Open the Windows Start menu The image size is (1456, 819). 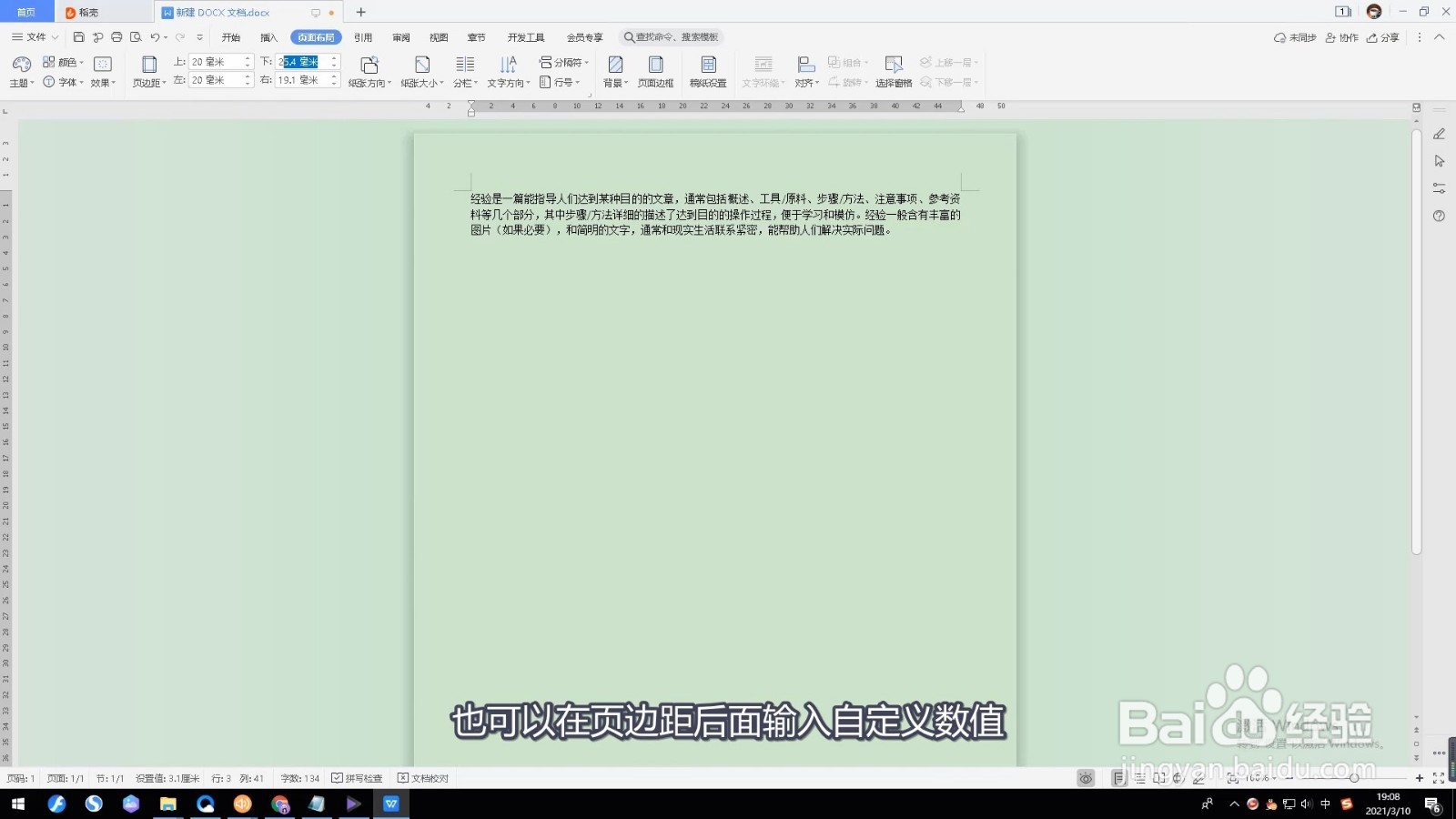click(18, 804)
